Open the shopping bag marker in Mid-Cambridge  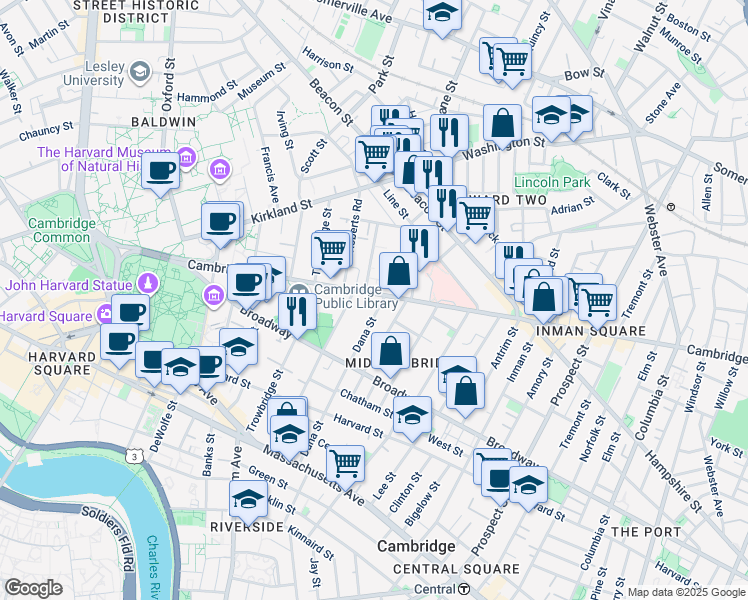tap(392, 351)
